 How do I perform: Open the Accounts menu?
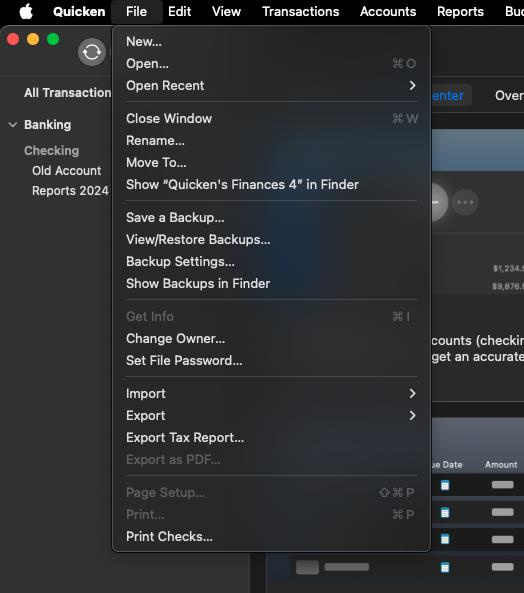point(388,12)
